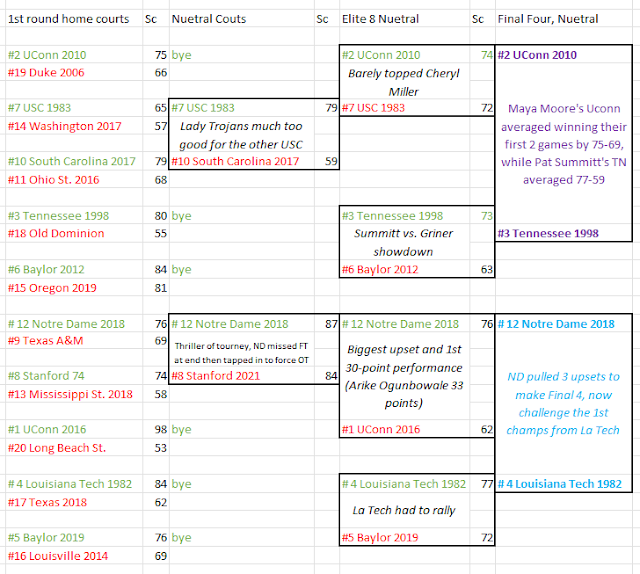Click the score 87 beside Notre Dame 2018
Image resolution: width=640 pixels, height=574 pixels.
point(327,324)
